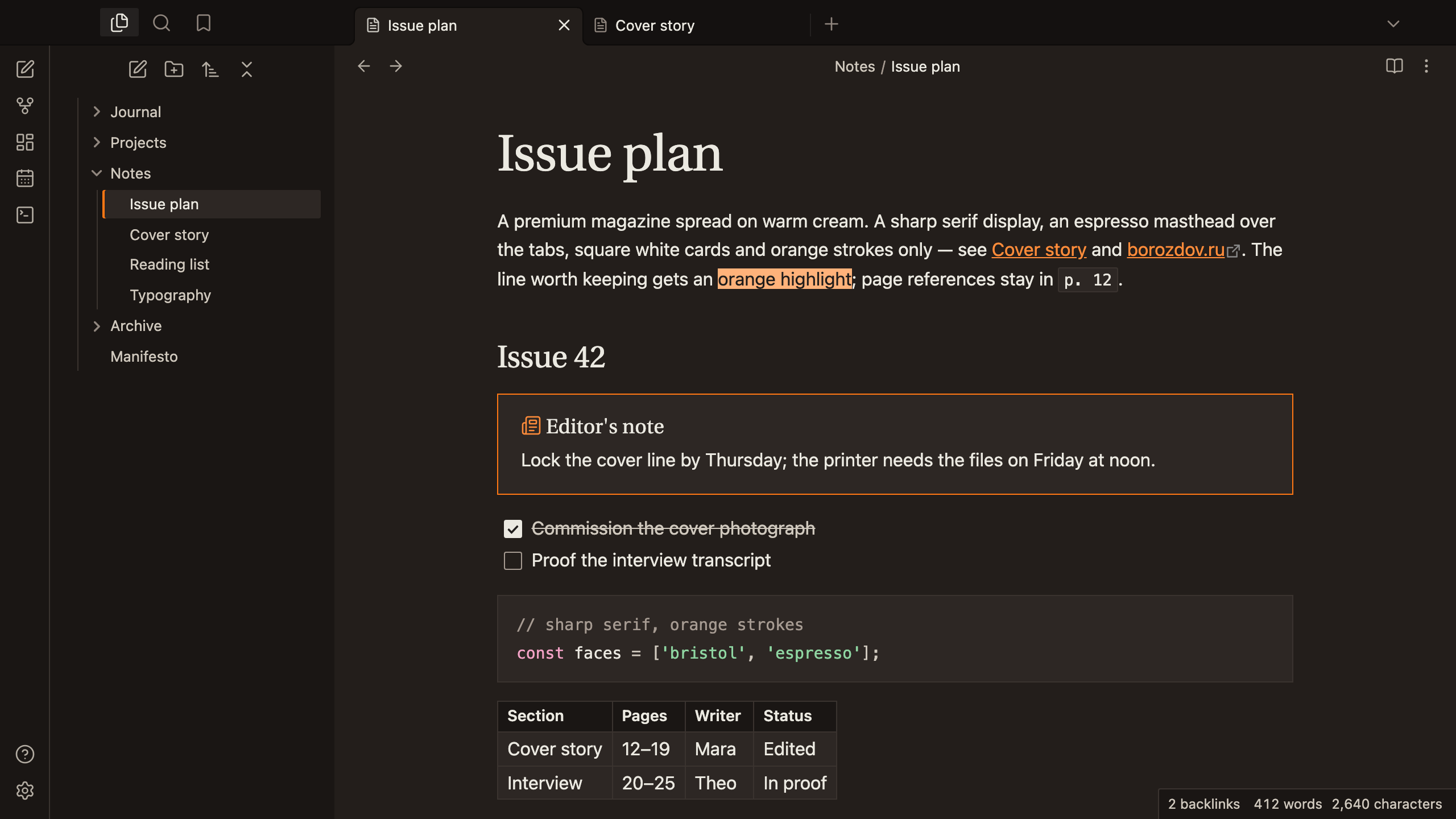The height and width of the screenshot is (819, 1456).
Task: Click new folder icon
Action: pos(174,69)
